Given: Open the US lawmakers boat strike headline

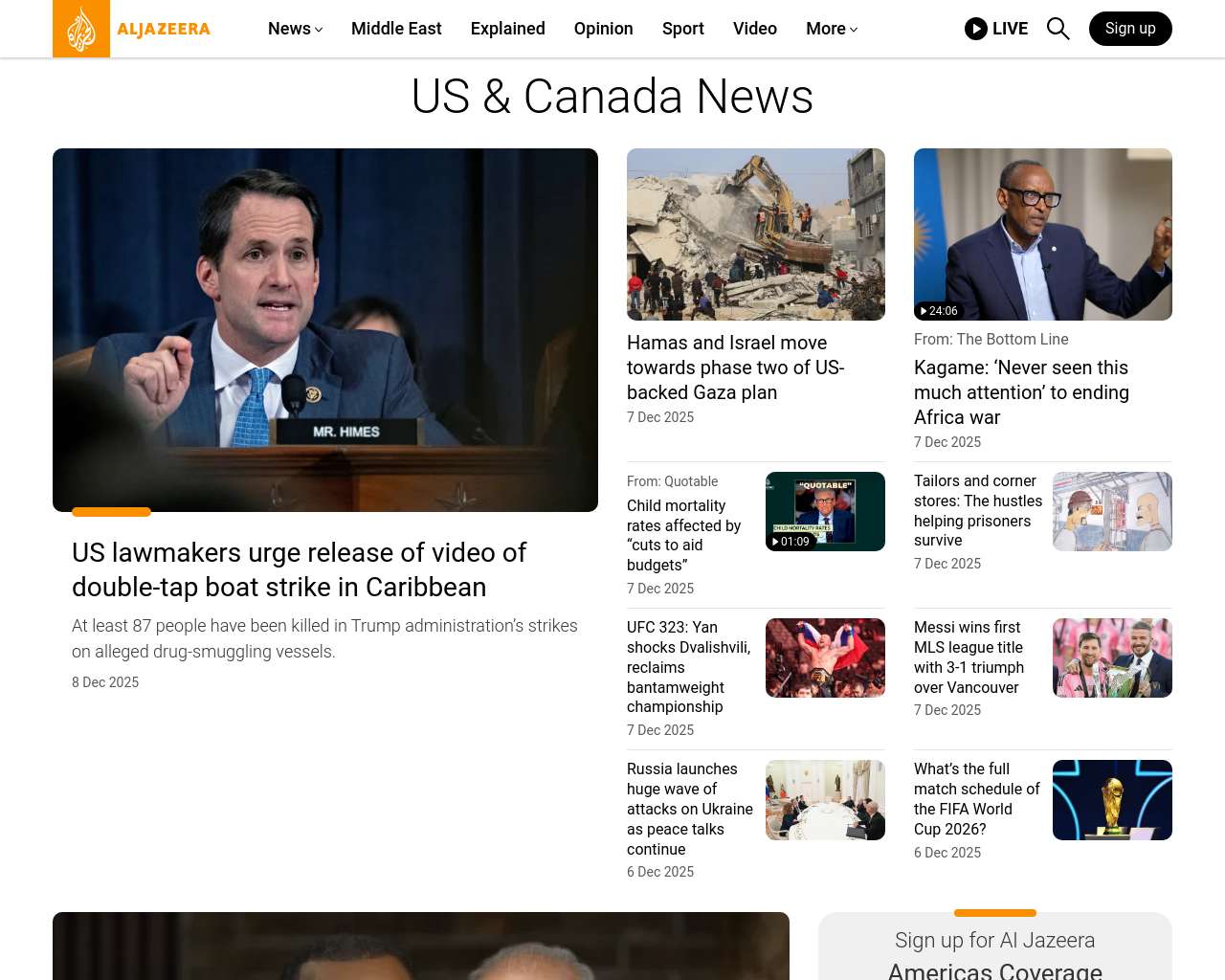Looking at the screenshot, I should point(299,569).
